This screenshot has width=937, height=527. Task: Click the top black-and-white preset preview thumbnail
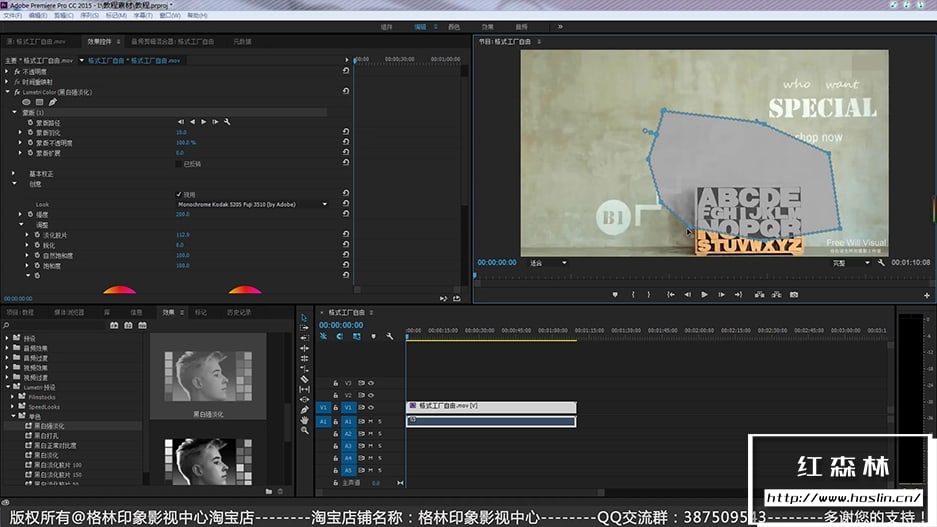tap(208, 376)
